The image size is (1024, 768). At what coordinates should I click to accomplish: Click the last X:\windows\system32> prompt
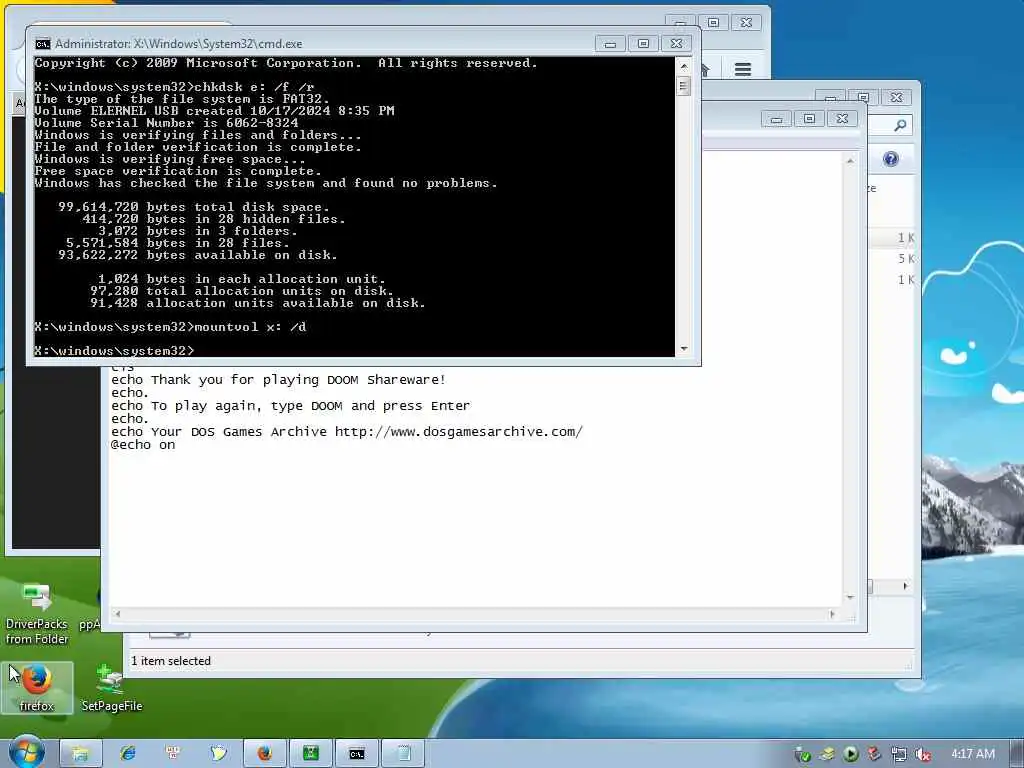pyautogui.click(x=114, y=351)
